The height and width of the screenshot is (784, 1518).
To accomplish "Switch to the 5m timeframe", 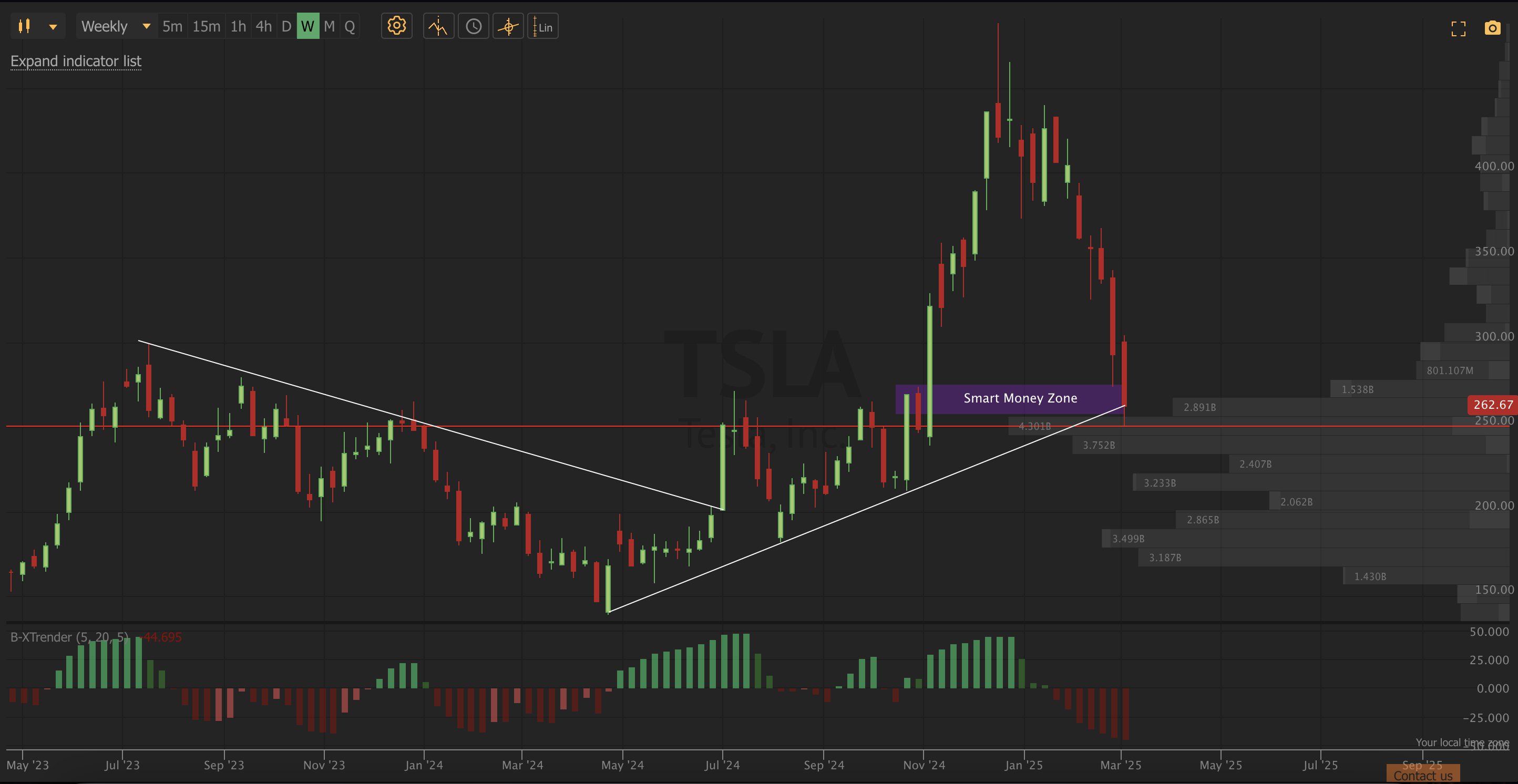I will pyautogui.click(x=172, y=26).
